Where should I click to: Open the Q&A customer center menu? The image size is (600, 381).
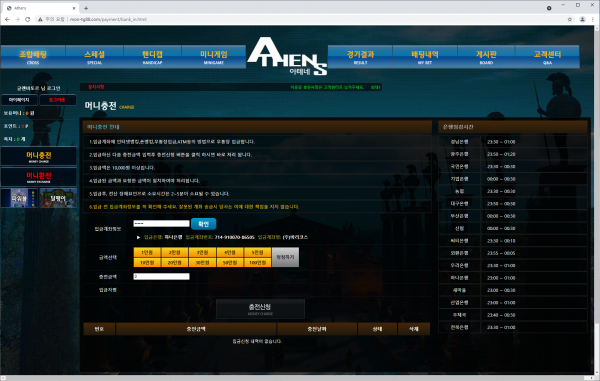(548, 57)
